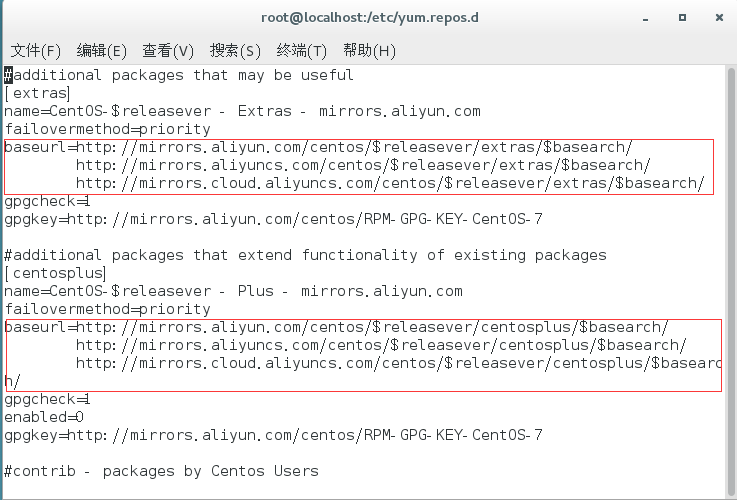Screen dimensions: 737x500
Task: Open the 帮助(H) menu
Action: (369, 50)
